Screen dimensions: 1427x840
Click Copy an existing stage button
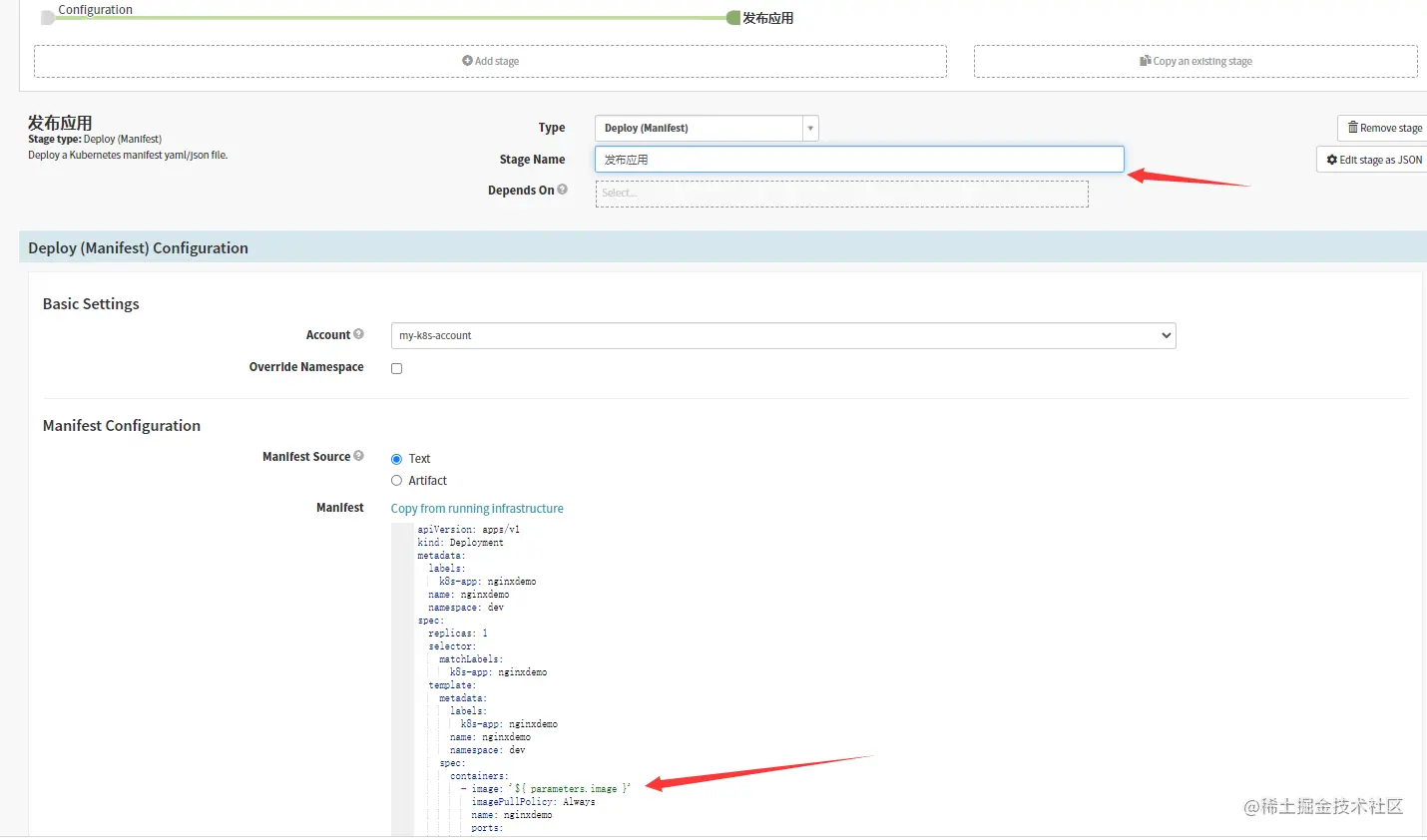pos(1195,61)
